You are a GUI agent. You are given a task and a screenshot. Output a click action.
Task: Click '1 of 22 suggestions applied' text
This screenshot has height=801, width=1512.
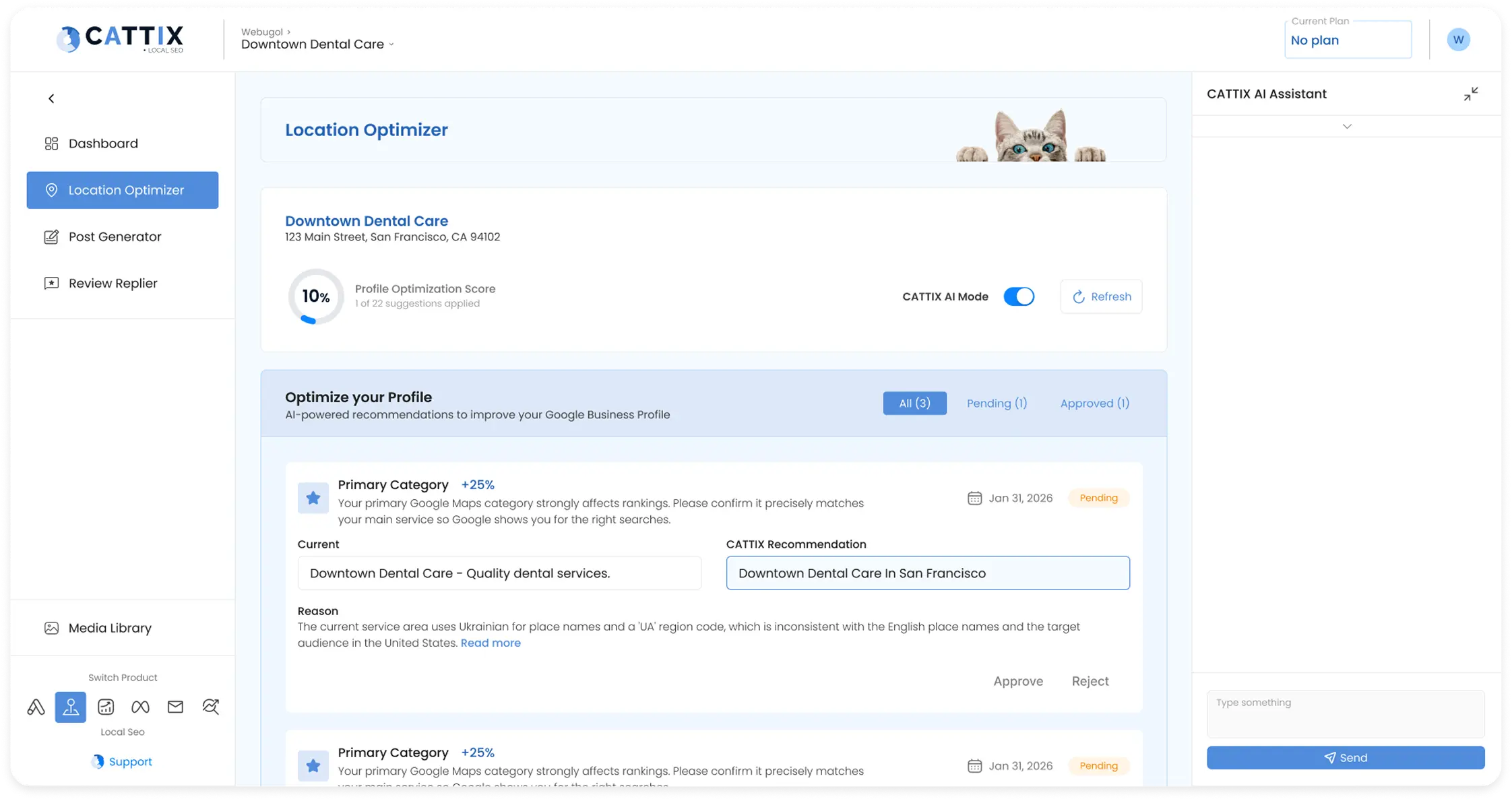coord(417,303)
